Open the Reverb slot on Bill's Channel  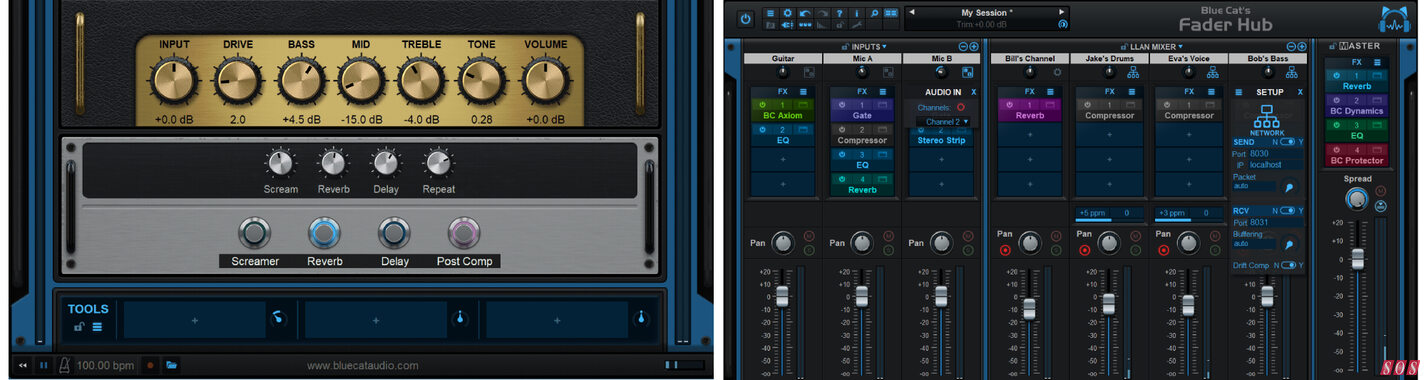[1029, 116]
